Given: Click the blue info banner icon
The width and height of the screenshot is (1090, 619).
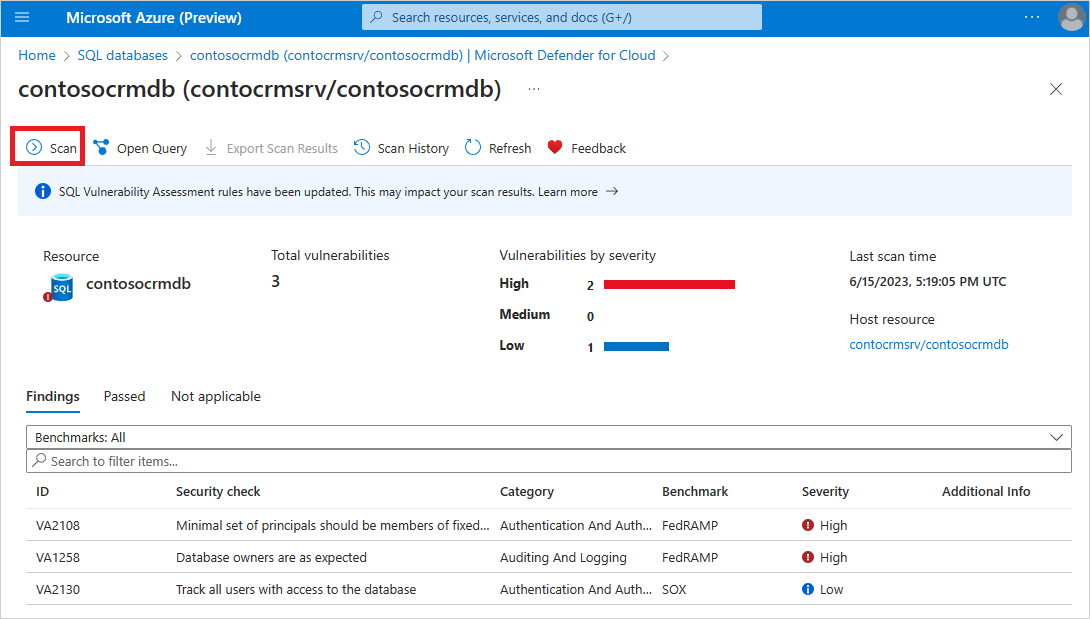Looking at the screenshot, I should pyautogui.click(x=42, y=191).
